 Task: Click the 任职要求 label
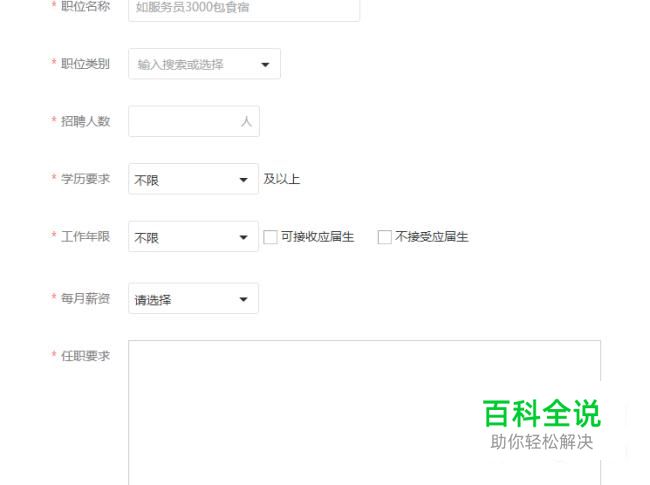(85, 356)
